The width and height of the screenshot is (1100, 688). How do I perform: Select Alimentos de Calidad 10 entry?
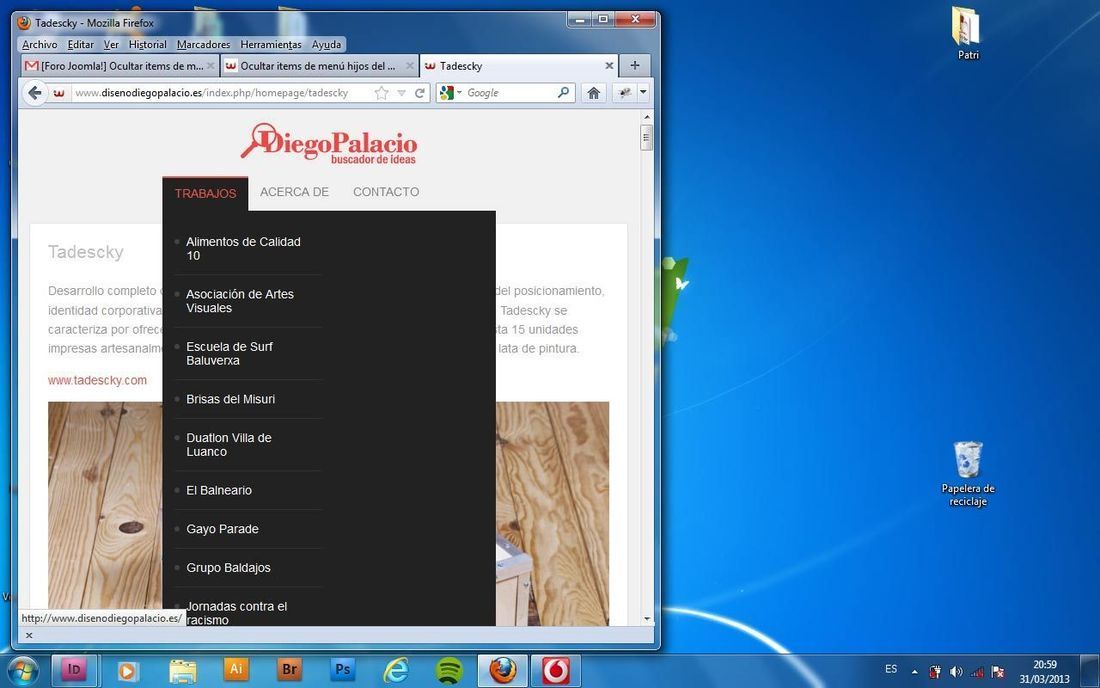click(243, 248)
